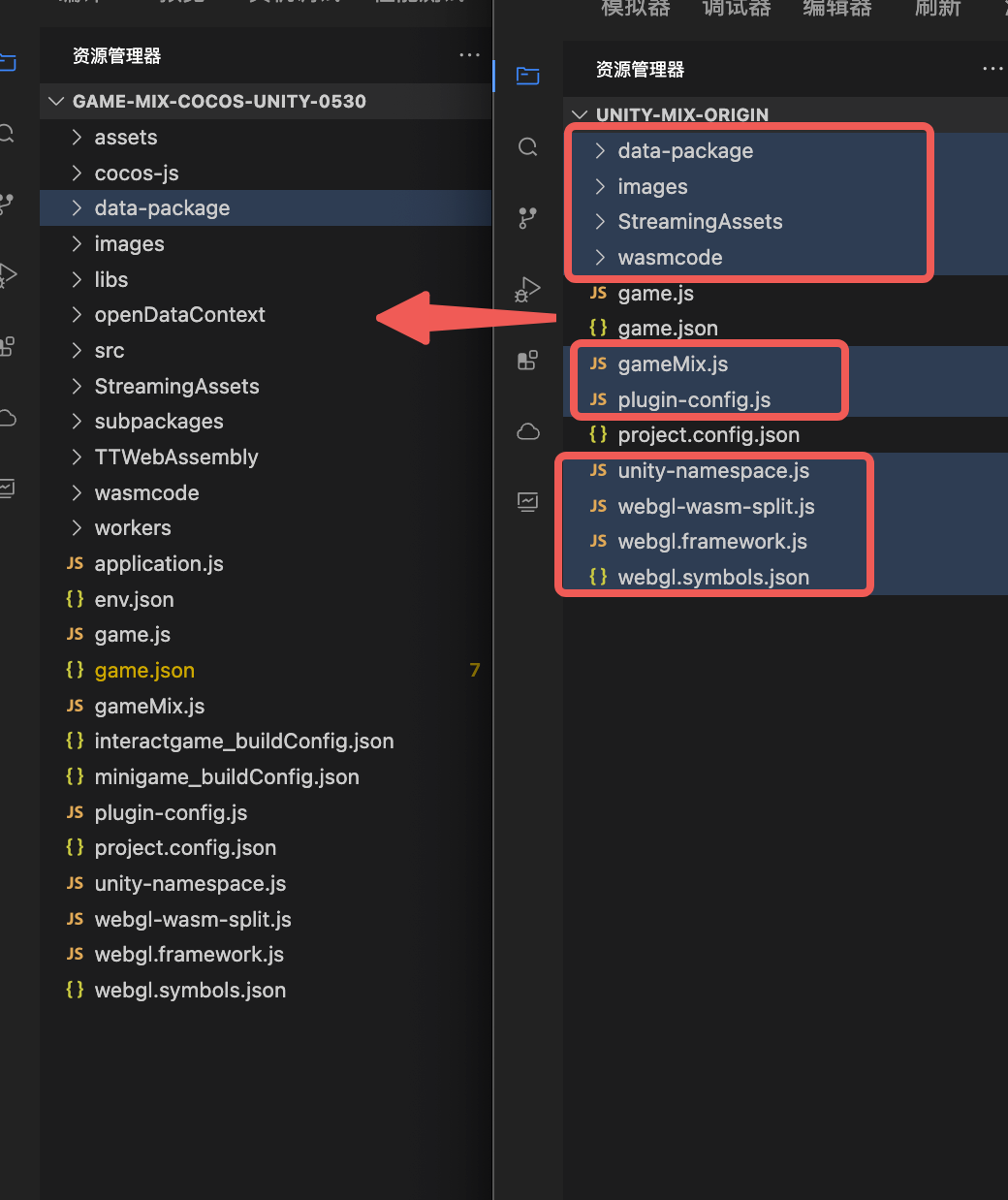The width and height of the screenshot is (1008, 1200).
Task: Expand the cocos-js folder
Action: [x=137, y=174]
